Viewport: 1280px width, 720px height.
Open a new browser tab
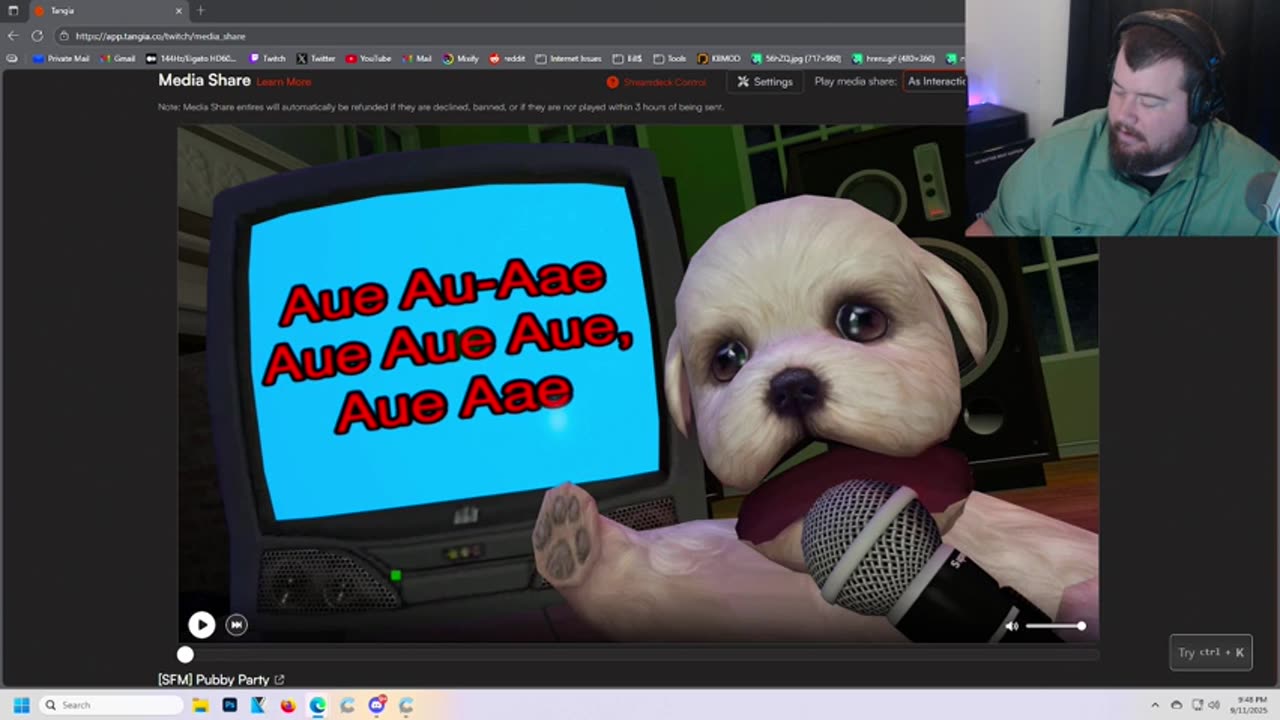[x=200, y=11]
